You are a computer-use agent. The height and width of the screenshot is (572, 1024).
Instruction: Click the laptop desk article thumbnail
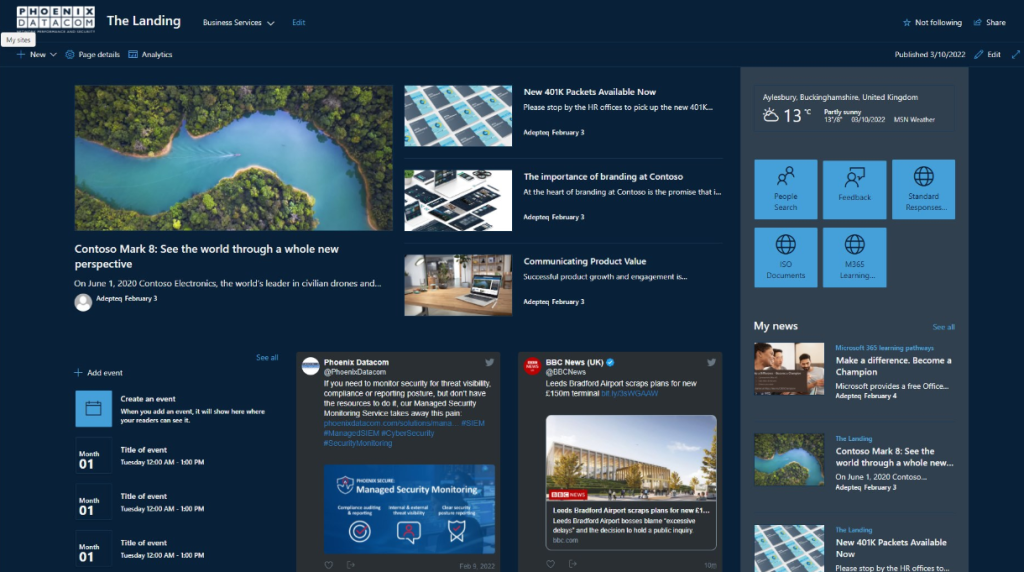tap(458, 285)
